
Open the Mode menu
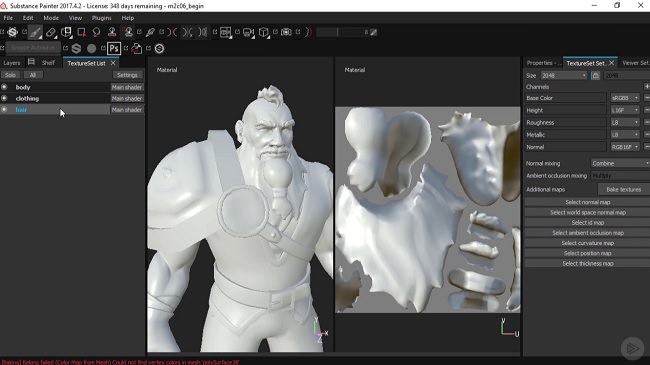51,18
